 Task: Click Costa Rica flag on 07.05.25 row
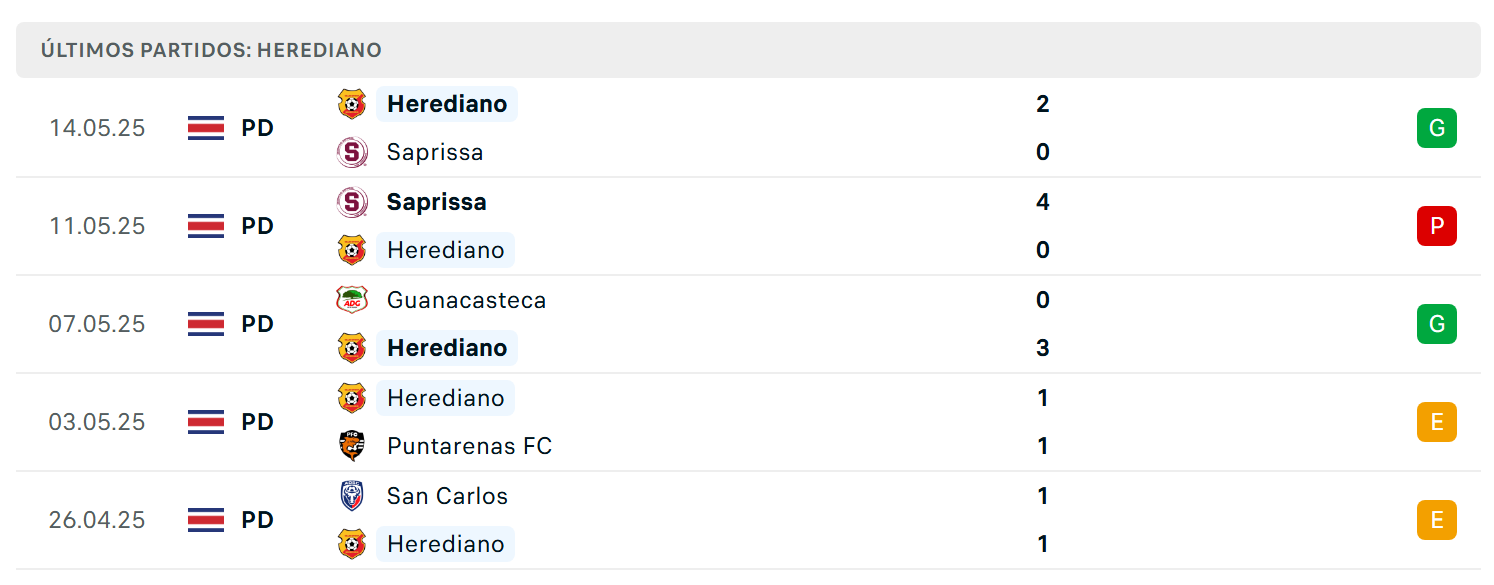point(206,324)
